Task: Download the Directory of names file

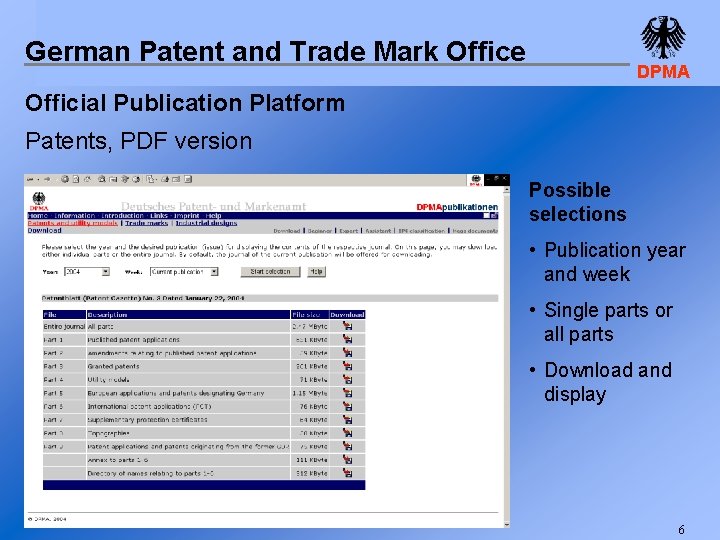Action: [347, 473]
